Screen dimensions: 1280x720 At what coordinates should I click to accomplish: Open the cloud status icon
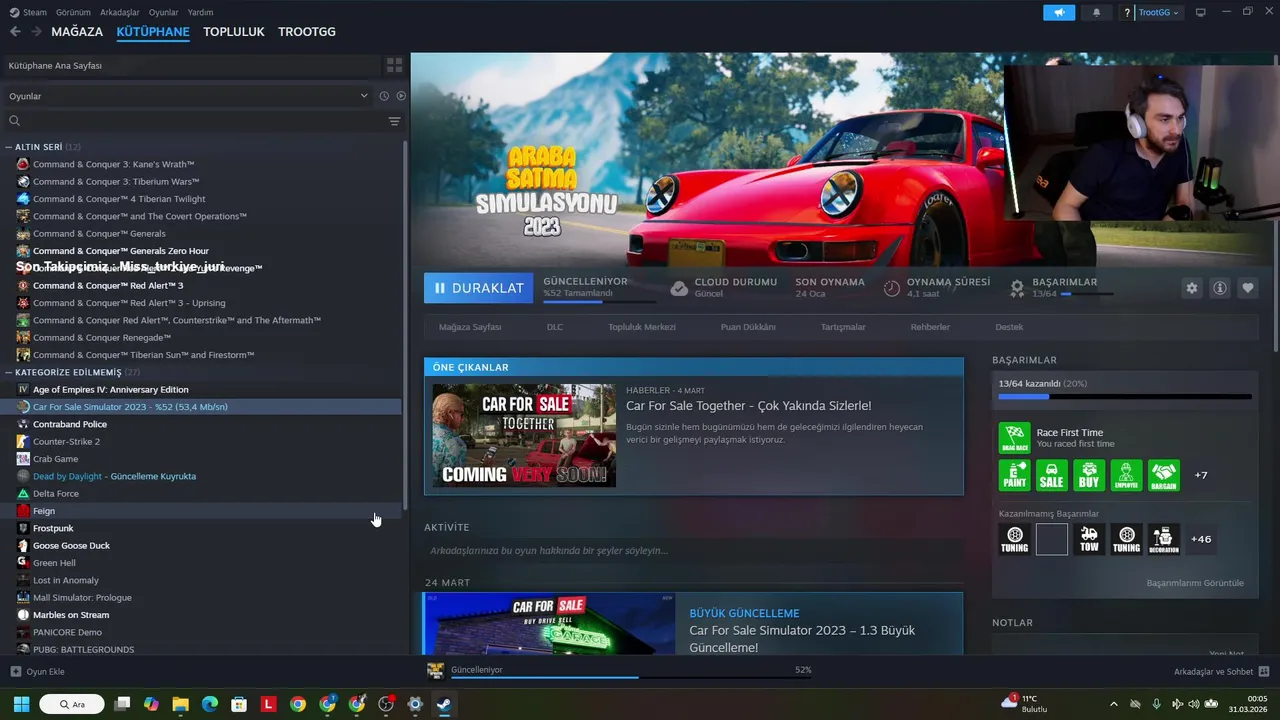click(x=679, y=288)
